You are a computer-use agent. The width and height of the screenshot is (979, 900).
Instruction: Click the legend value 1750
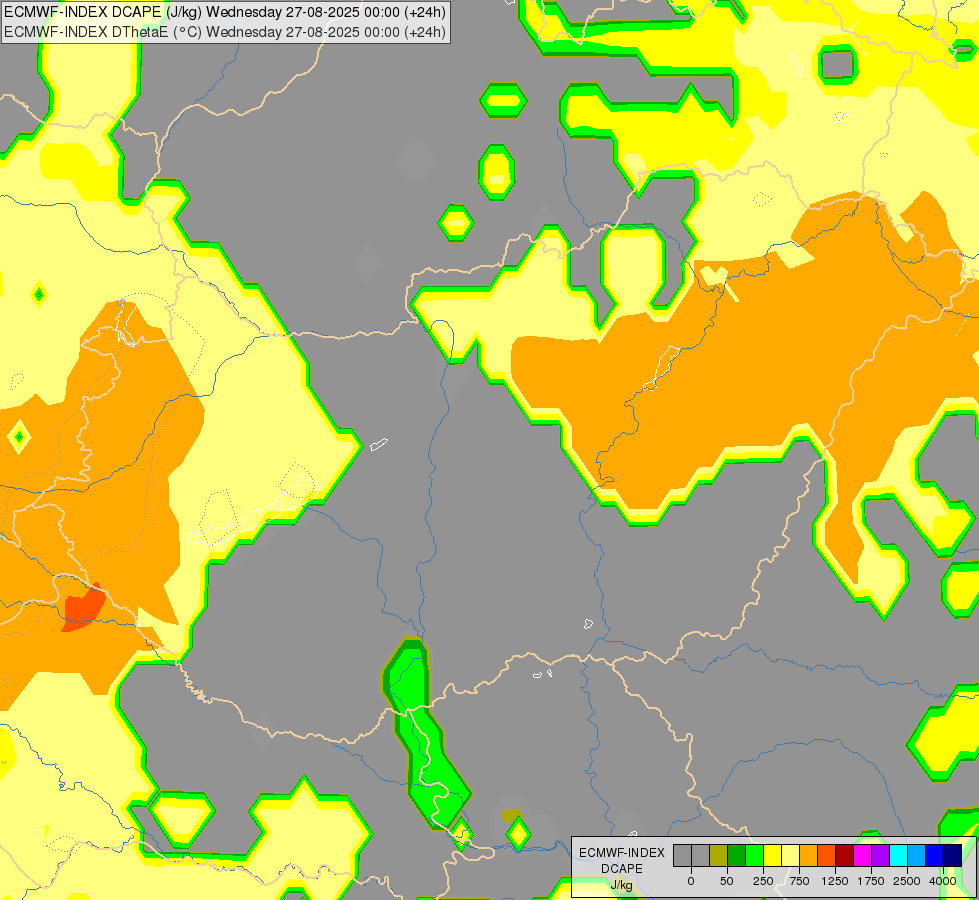[871, 881]
